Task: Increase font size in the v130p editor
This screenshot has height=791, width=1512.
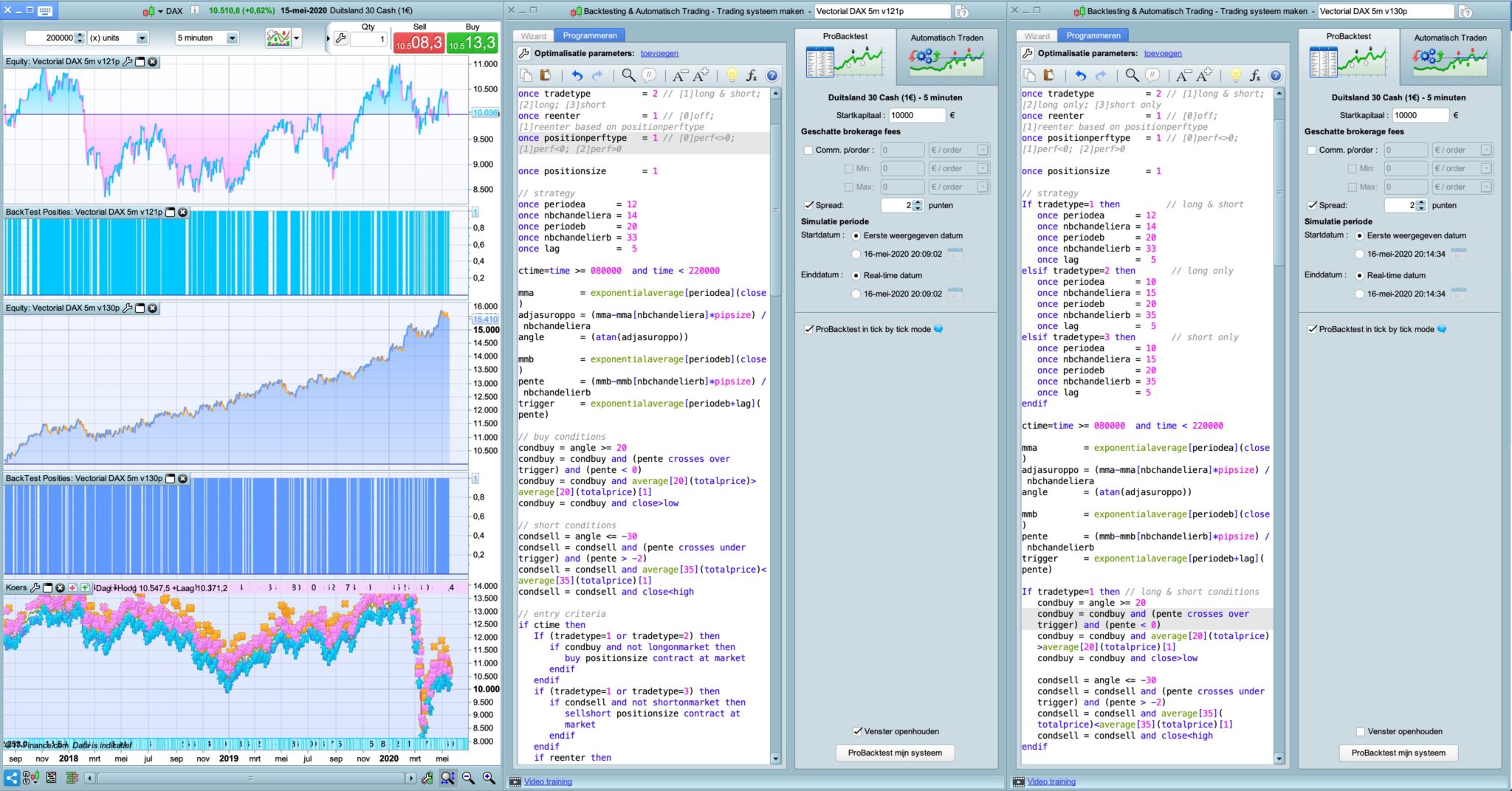Action: pyautogui.click(x=1205, y=75)
